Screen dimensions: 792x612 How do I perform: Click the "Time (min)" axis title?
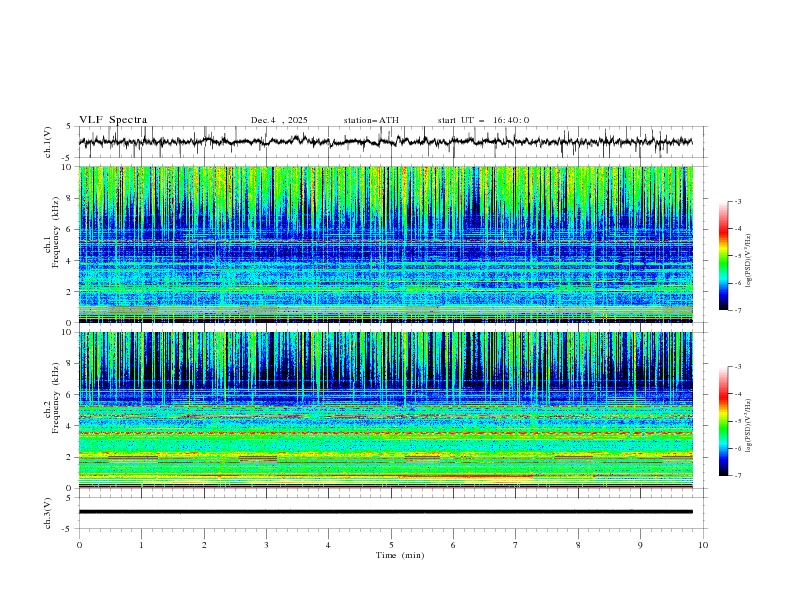point(400,555)
